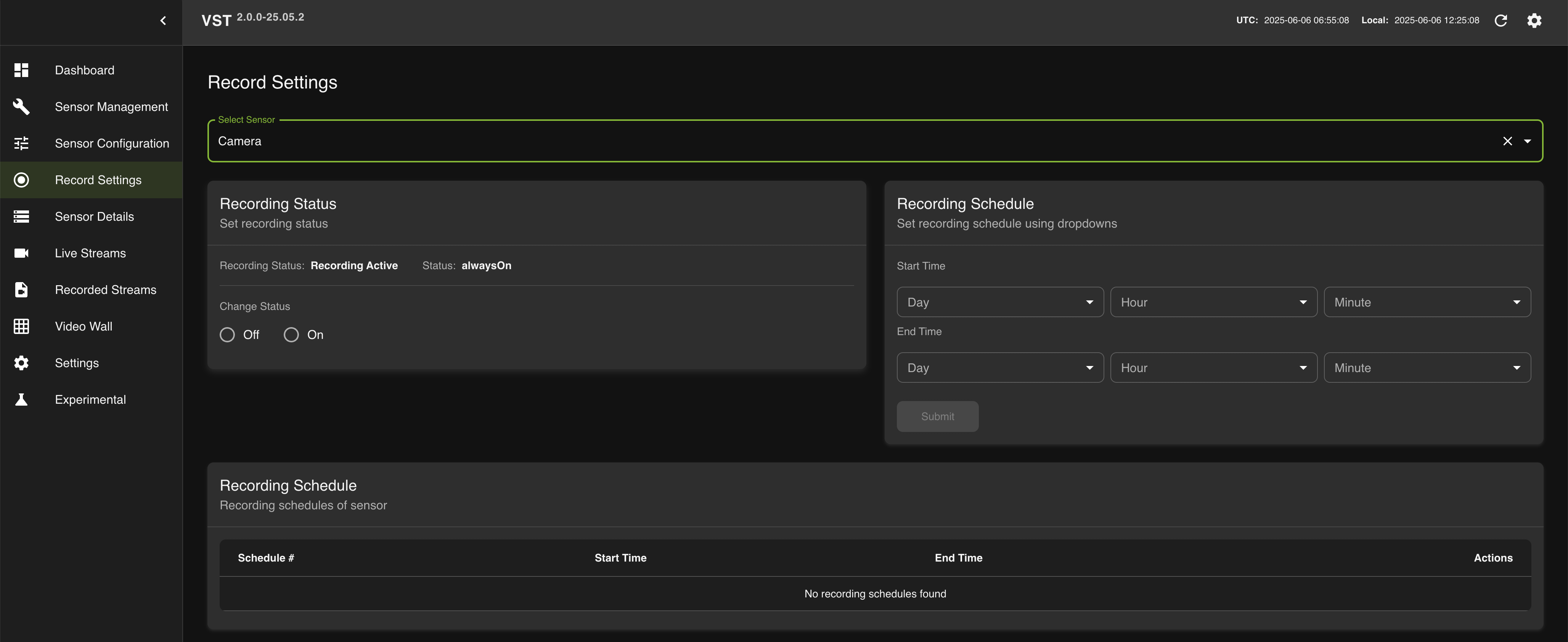This screenshot has height=642, width=1568.
Task: Click the refresh icon in the header
Action: (1501, 21)
